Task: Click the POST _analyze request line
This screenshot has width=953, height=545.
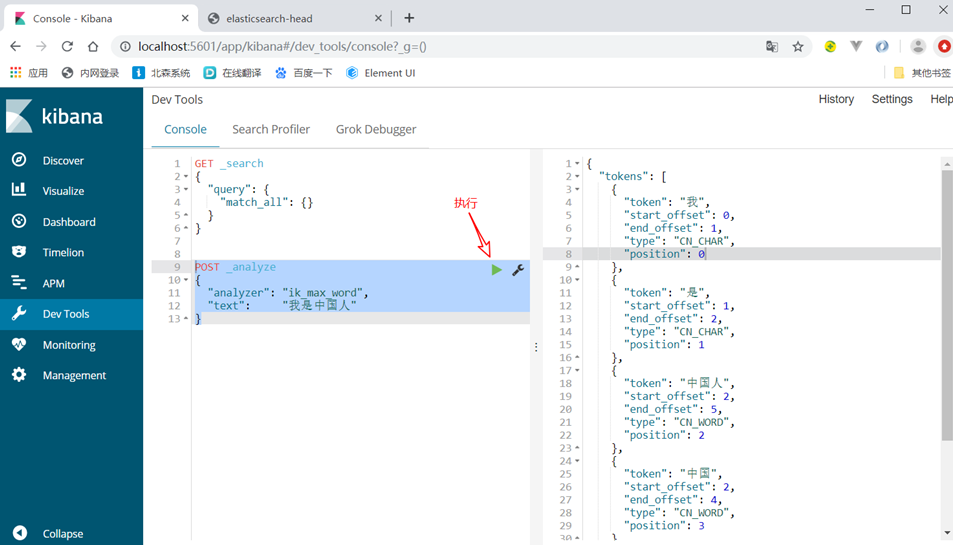Action: coord(235,267)
